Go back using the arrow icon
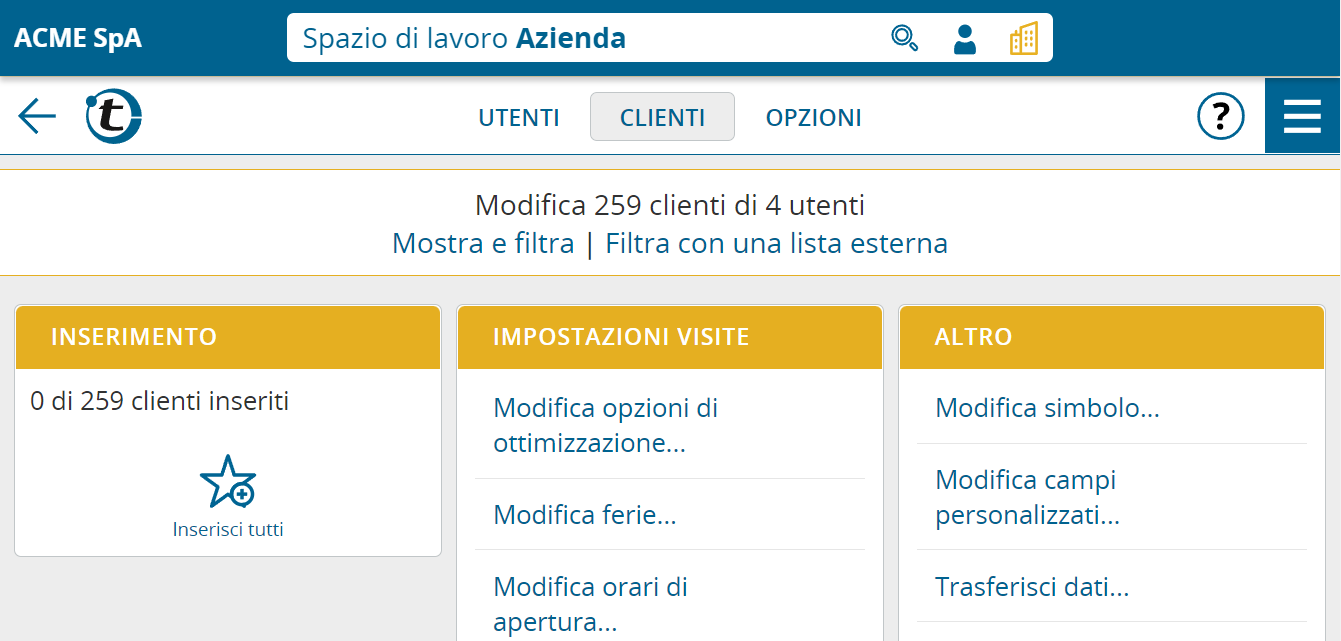Screen dimensions: 1341x641 pos(37,116)
